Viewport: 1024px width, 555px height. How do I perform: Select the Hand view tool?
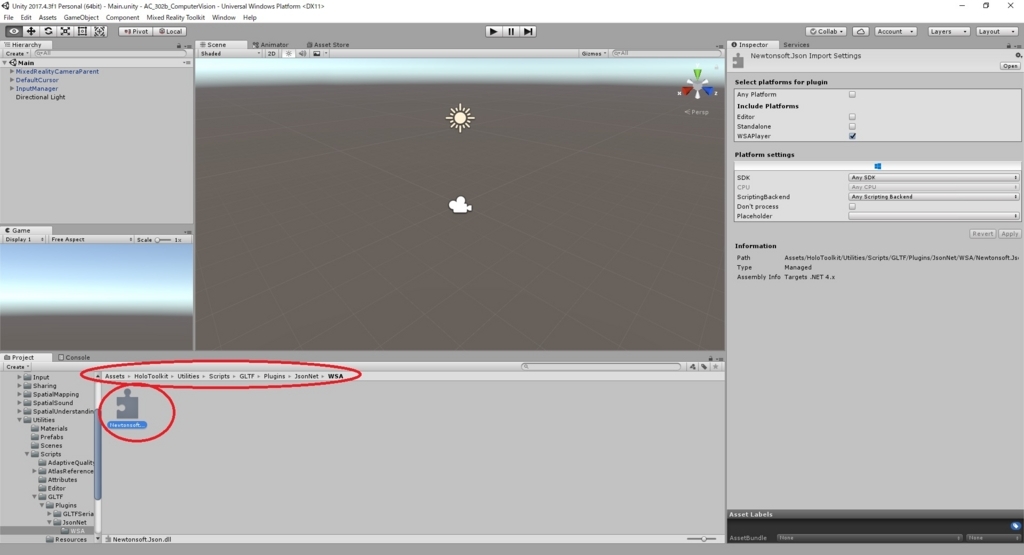tap(14, 31)
